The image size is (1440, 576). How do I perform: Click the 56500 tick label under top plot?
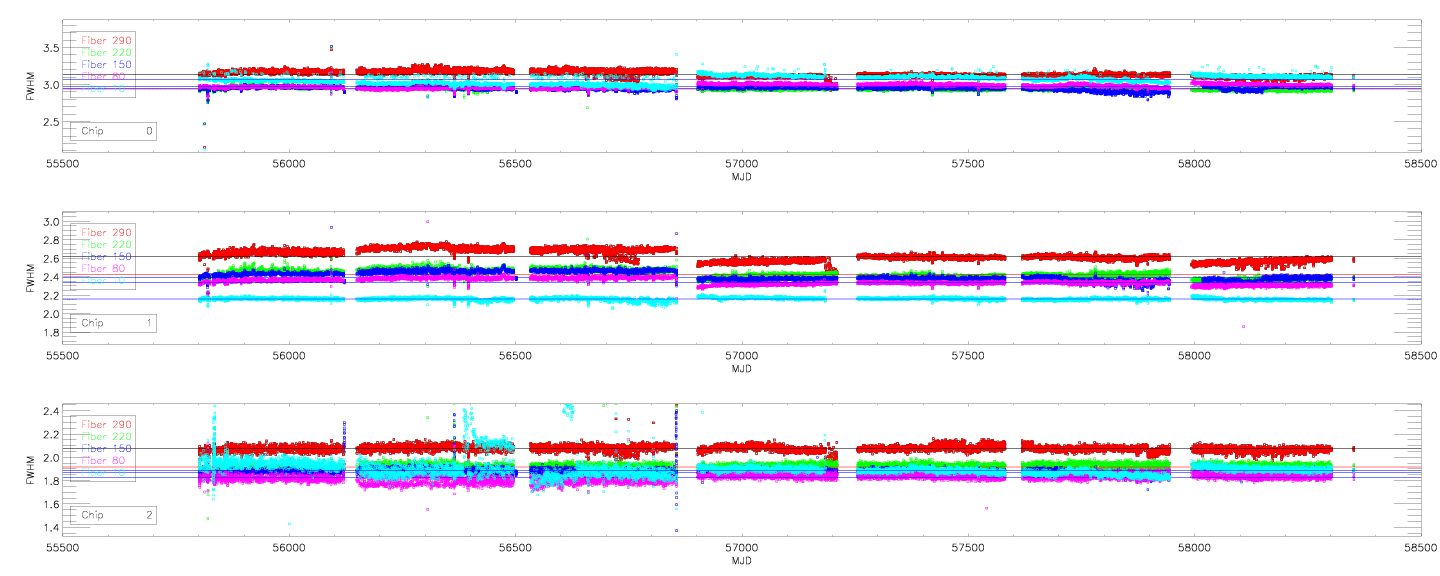pos(515,164)
